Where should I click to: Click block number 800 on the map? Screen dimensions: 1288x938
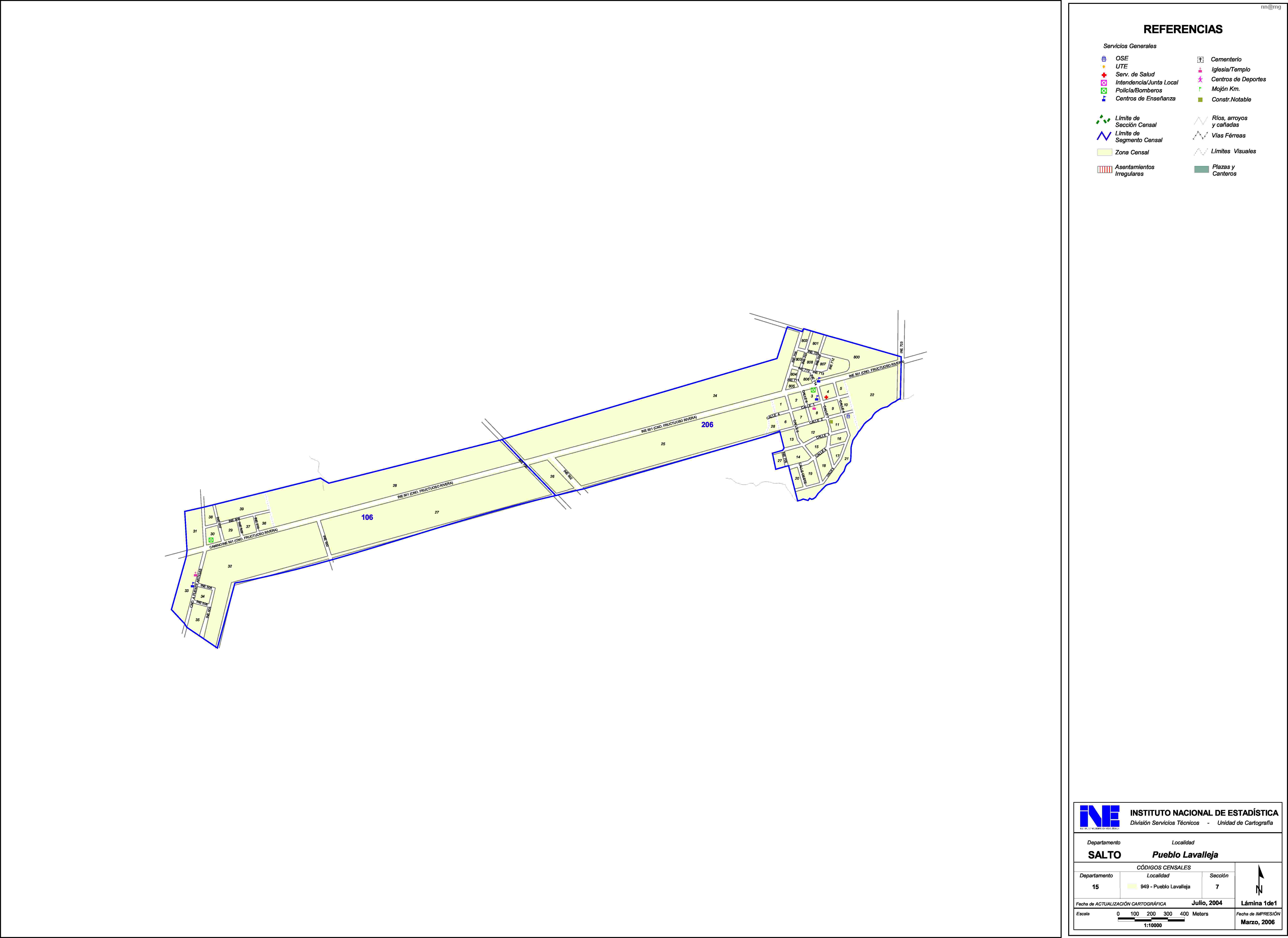point(856,357)
